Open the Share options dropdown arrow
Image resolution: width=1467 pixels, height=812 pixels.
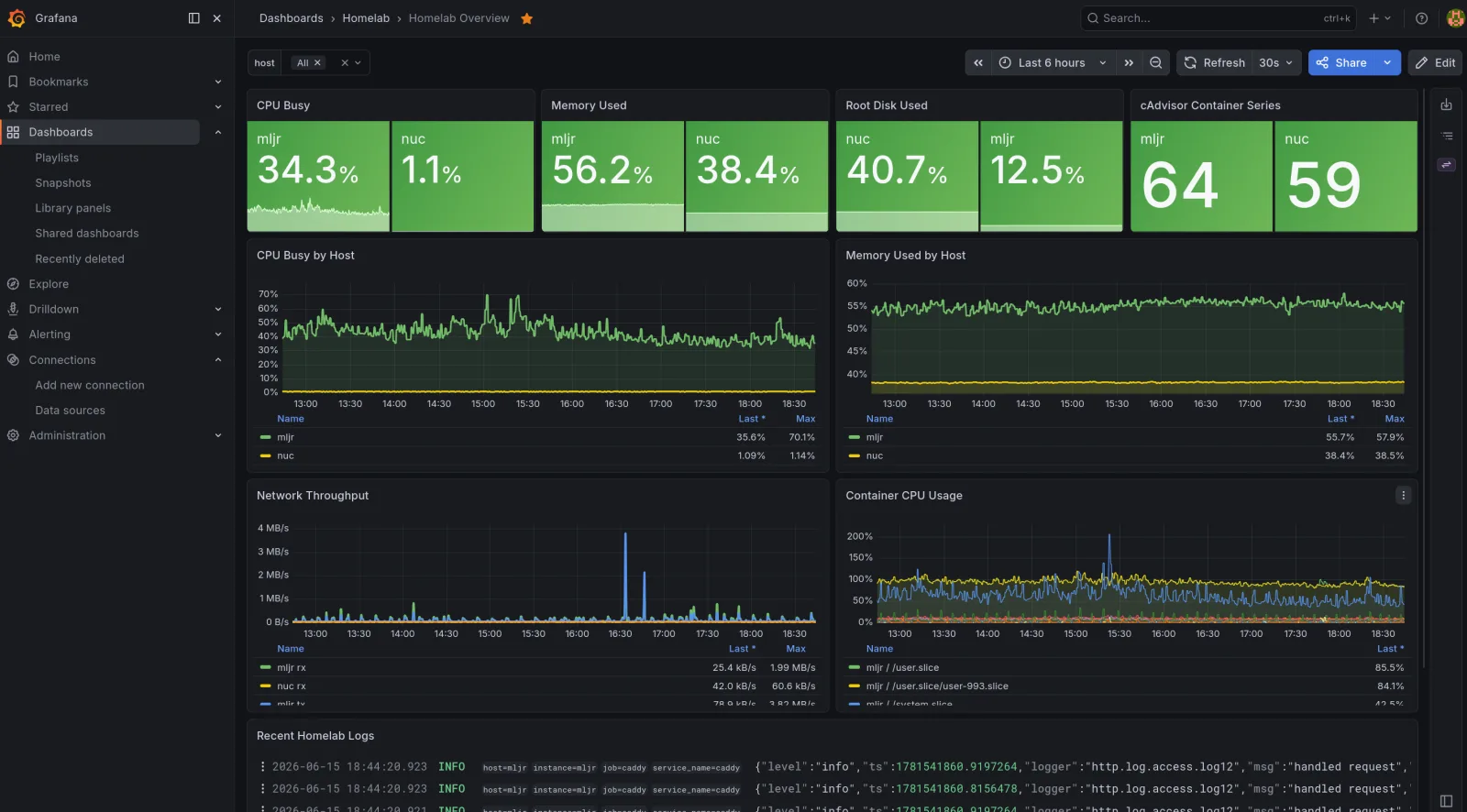click(x=1387, y=63)
